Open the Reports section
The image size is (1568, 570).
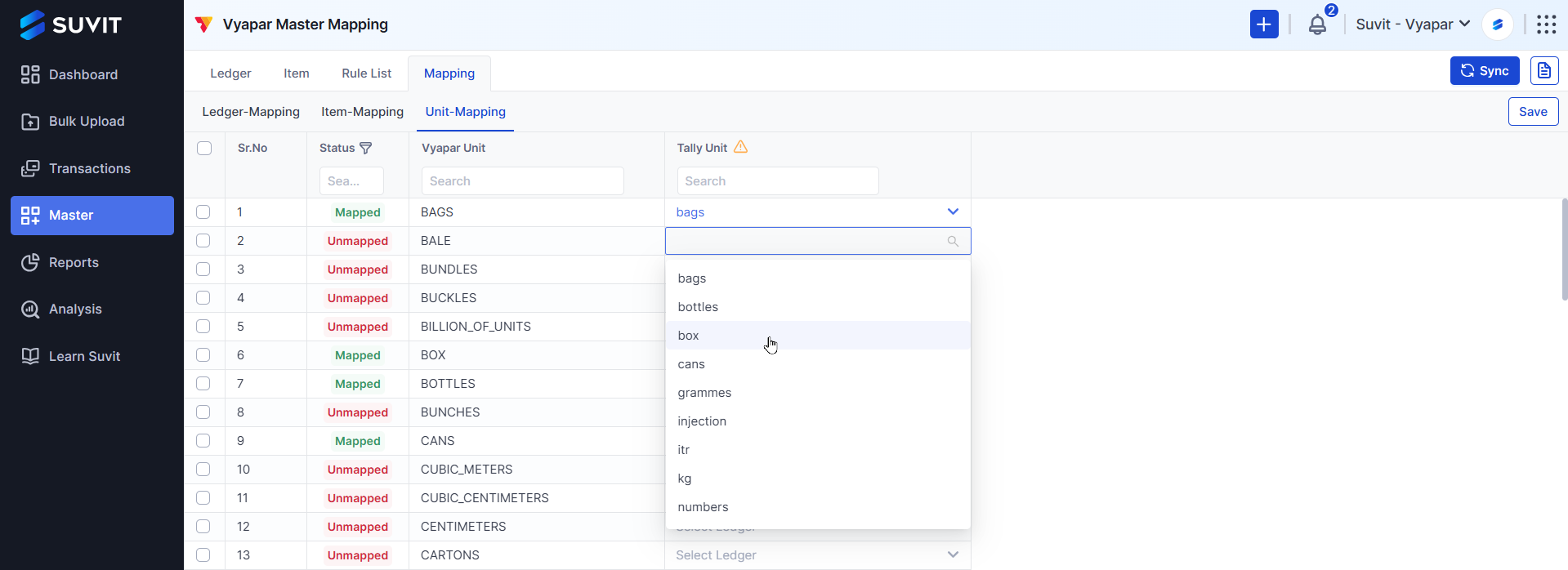click(60, 262)
